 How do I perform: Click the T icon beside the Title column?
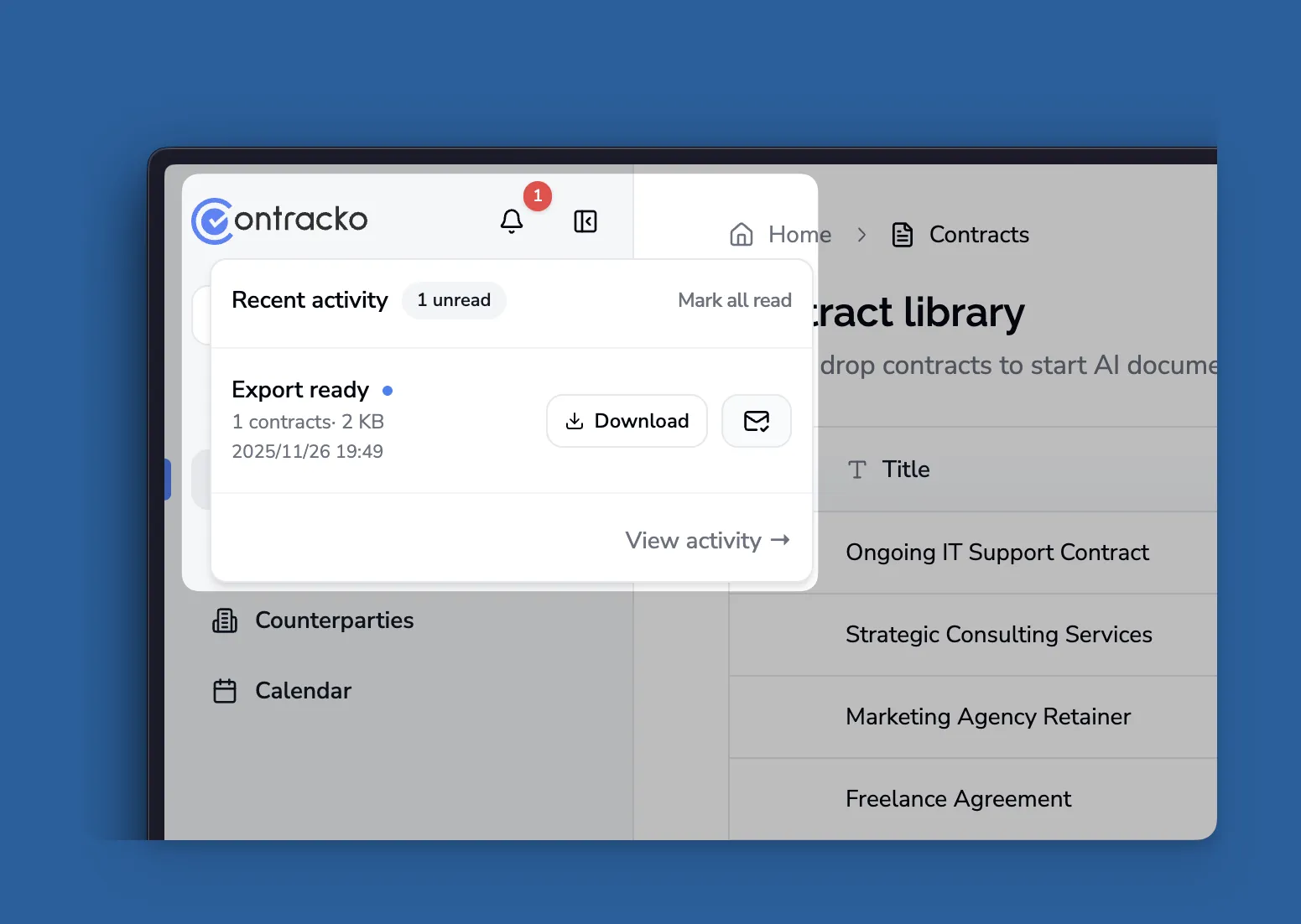tap(856, 470)
